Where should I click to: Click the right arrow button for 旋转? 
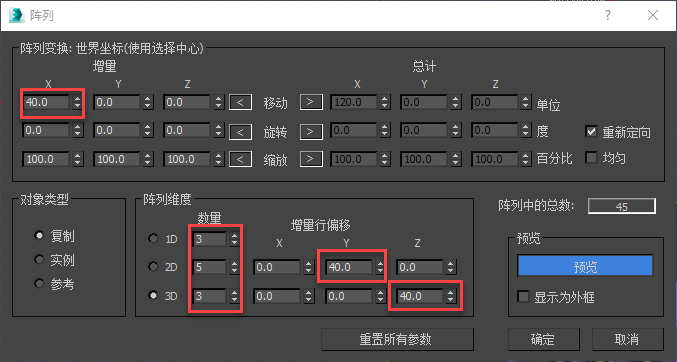tap(311, 131)
